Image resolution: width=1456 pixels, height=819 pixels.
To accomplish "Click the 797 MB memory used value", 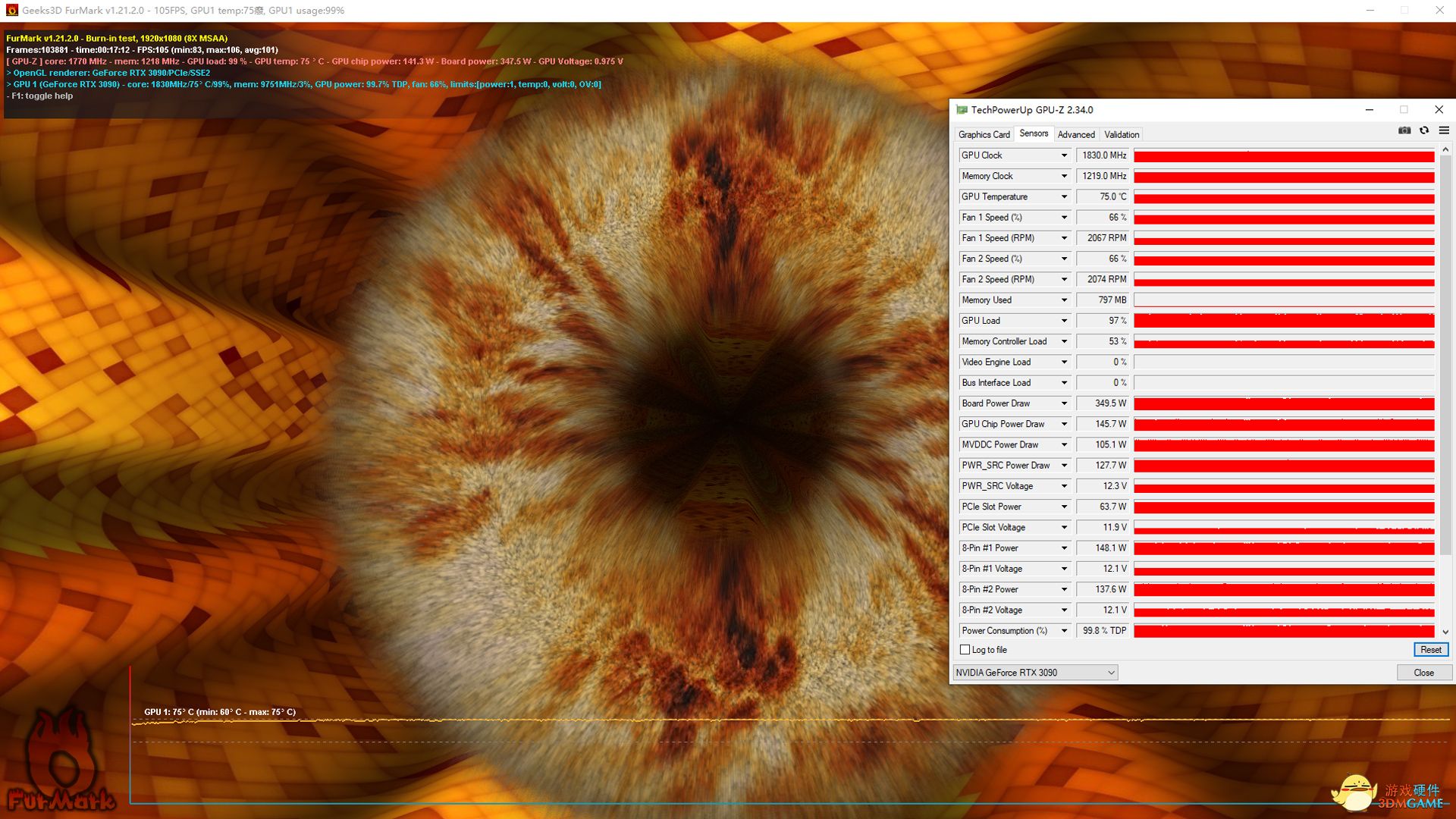I will (x=1103, y=300).
